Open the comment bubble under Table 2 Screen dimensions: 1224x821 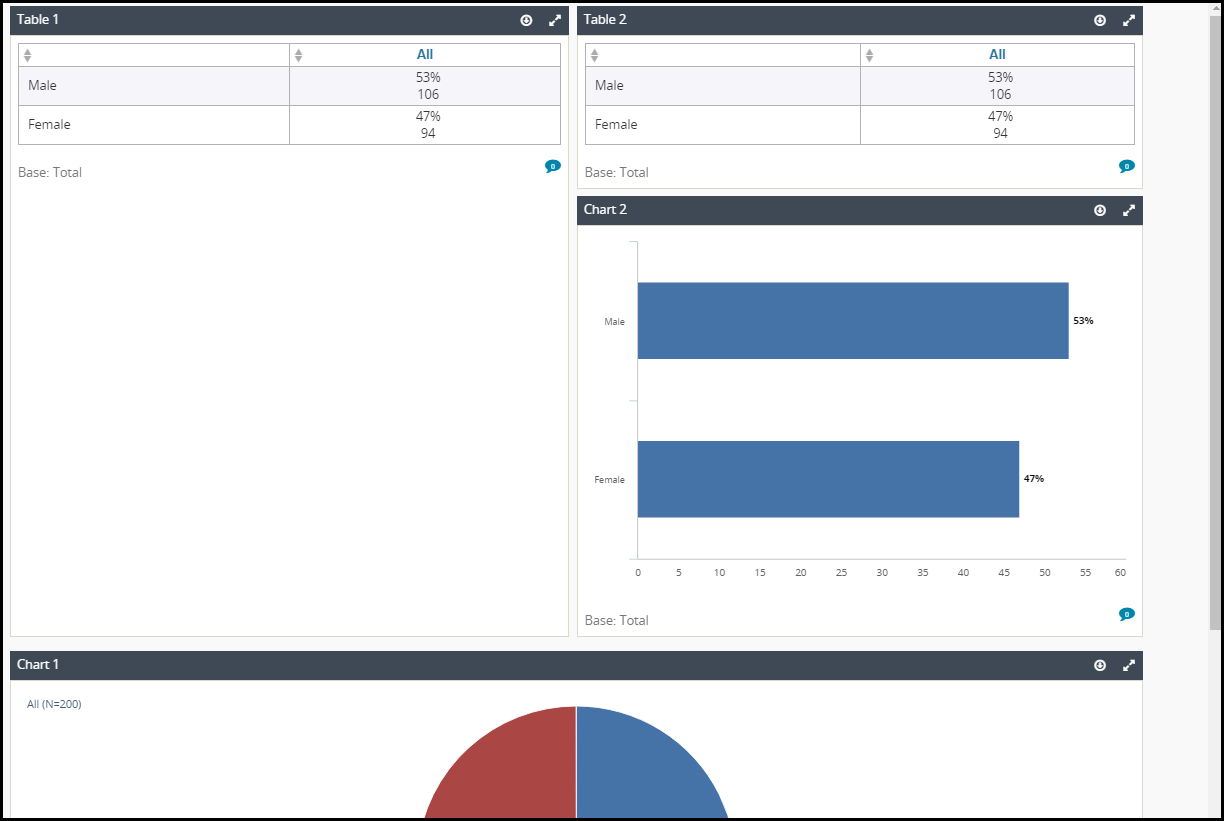click(1127, 166)
